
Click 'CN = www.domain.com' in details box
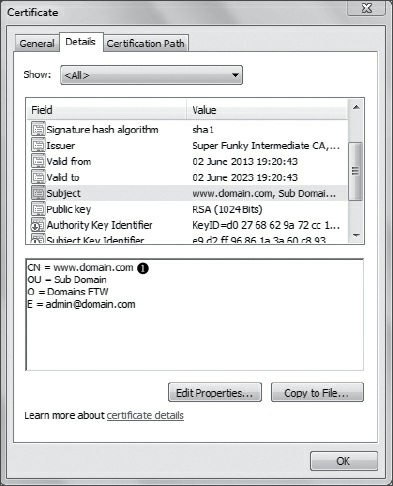click(x=80, y=268)
